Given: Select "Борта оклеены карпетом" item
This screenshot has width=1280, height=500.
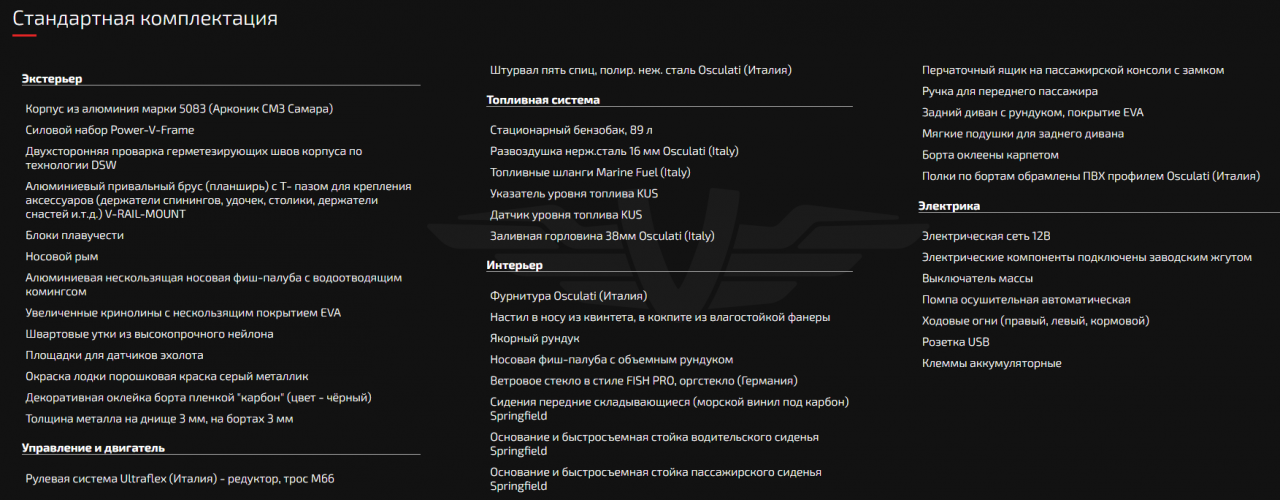Looking at the screenshot, I should tap(990, 155).
